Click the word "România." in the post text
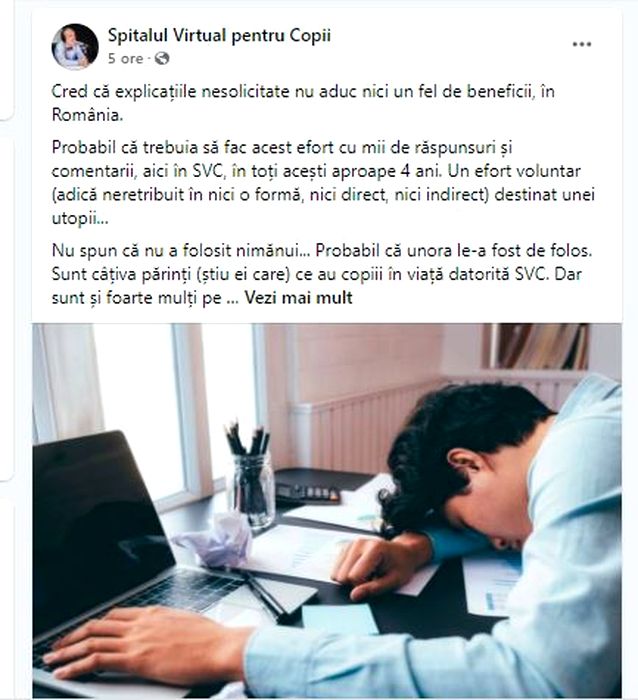 click(88, 115)
